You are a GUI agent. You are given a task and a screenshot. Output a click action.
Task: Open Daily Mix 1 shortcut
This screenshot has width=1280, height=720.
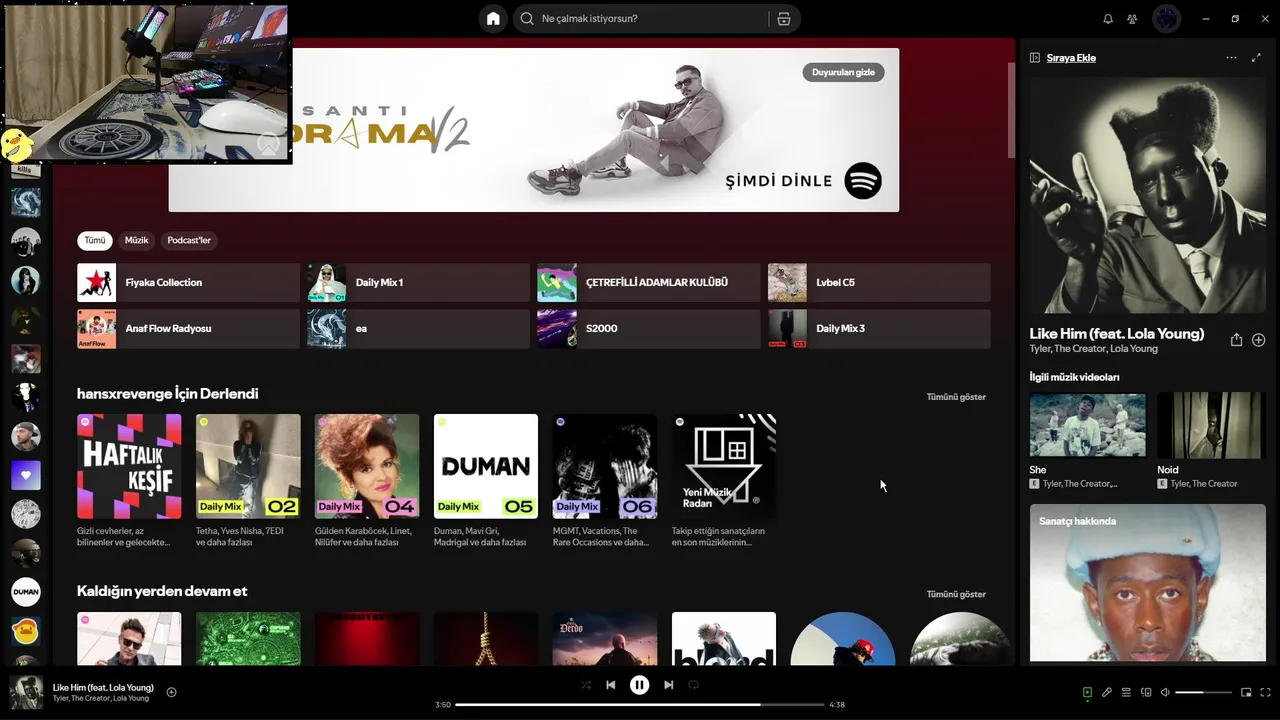pos(418,283)
